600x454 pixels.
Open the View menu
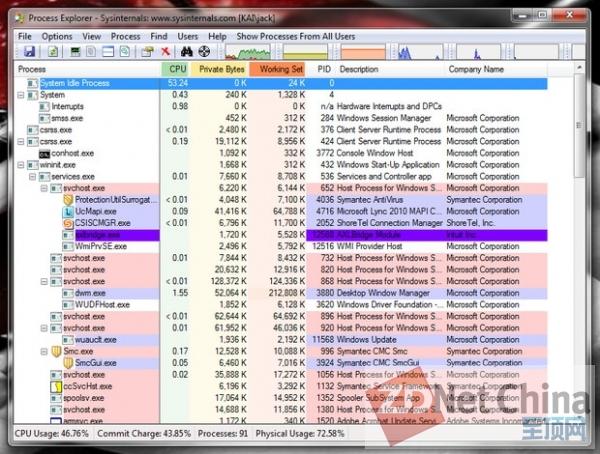91,36
